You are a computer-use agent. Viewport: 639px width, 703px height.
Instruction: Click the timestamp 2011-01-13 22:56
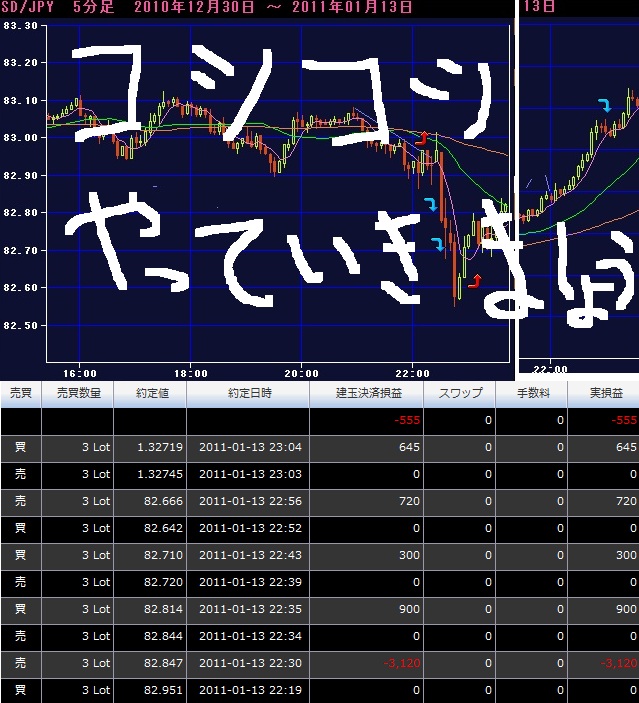pyautogui.click(x=251, y=501)
